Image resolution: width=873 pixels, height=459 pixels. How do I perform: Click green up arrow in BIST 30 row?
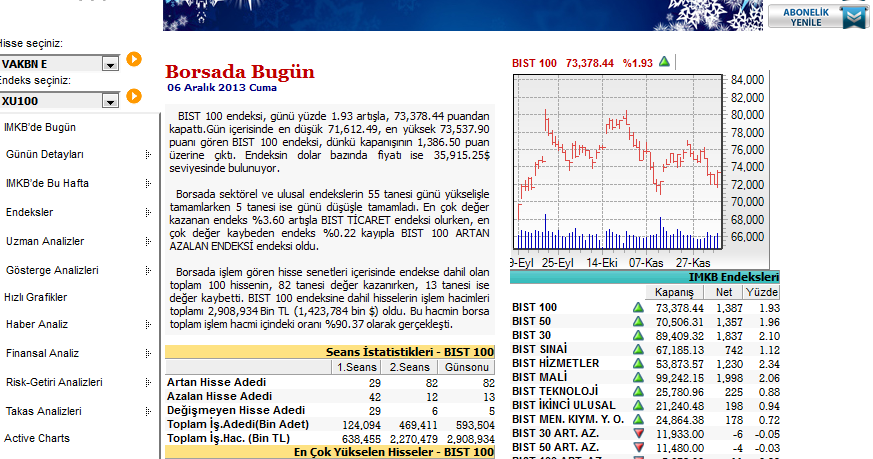[x=638, y=335]
